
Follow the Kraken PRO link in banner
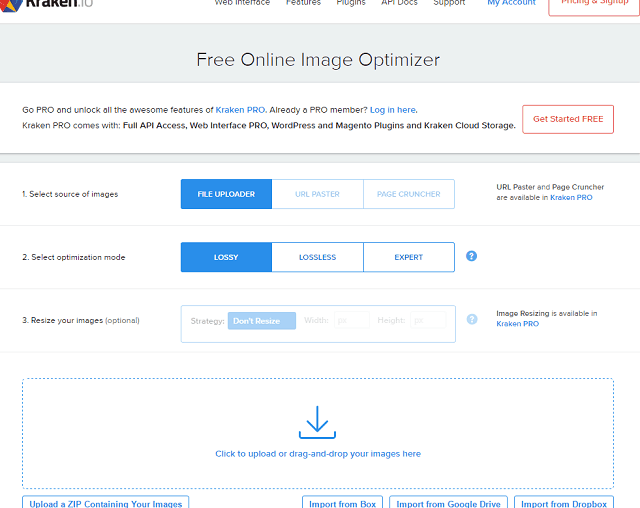240,110
